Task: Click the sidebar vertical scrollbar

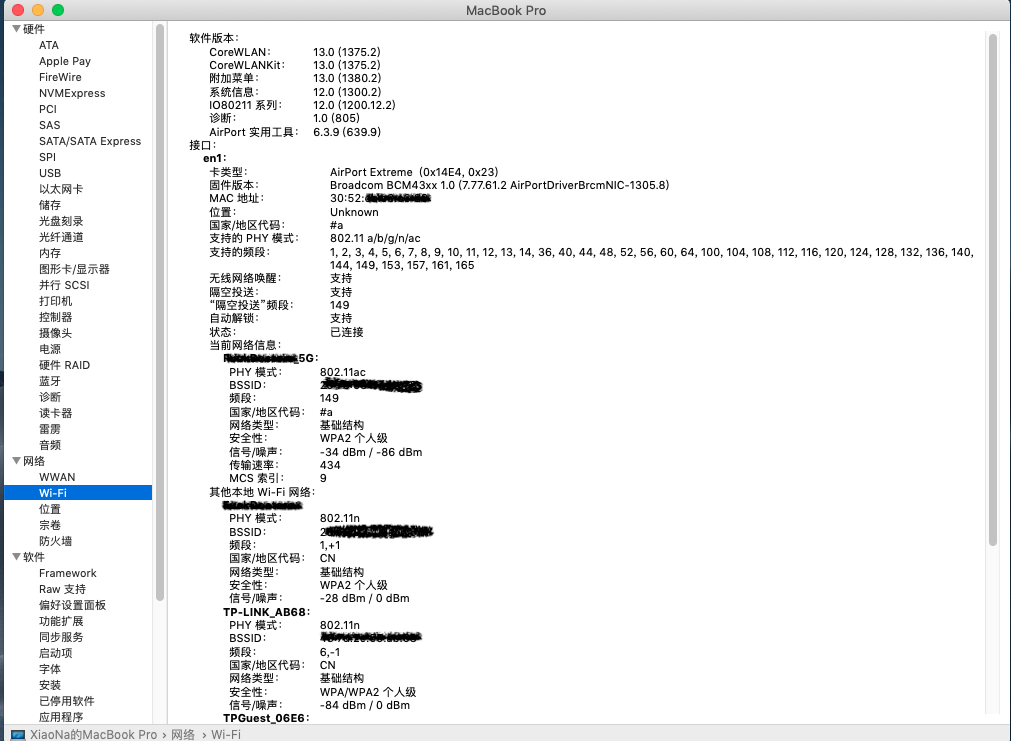Action: coord(160,313)
